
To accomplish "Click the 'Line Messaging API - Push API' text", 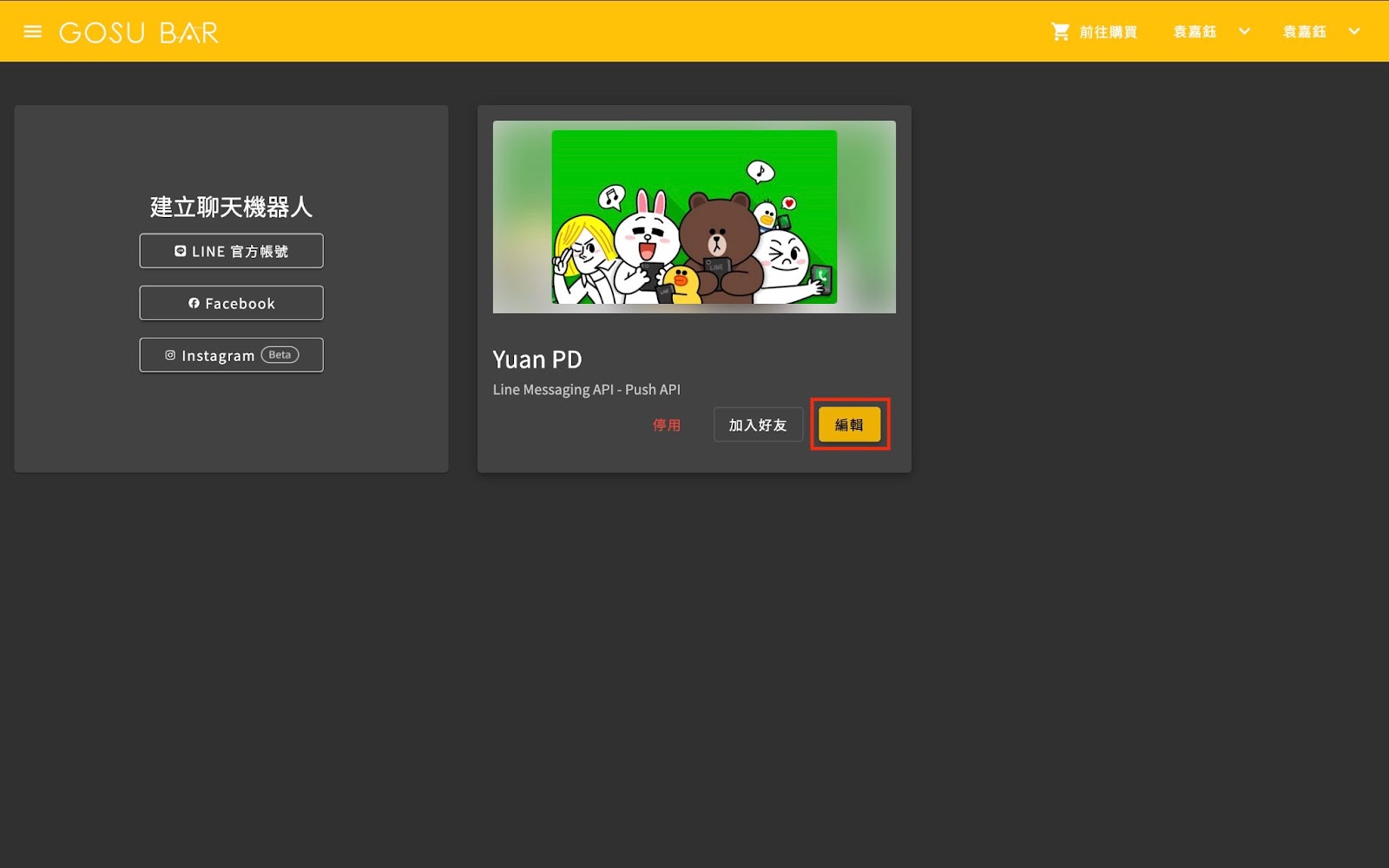I will click(587, 390).
